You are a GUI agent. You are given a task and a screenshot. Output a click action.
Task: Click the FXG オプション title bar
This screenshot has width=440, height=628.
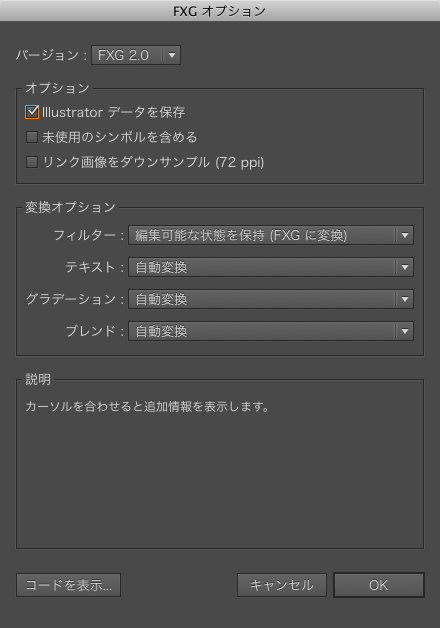(x=220, y=11)
